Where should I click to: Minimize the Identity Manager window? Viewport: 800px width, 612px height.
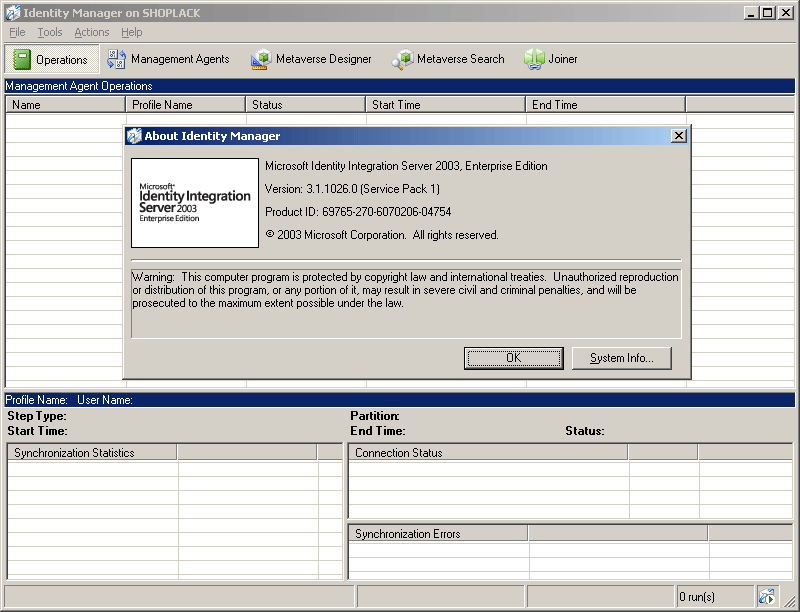point(751,13)
